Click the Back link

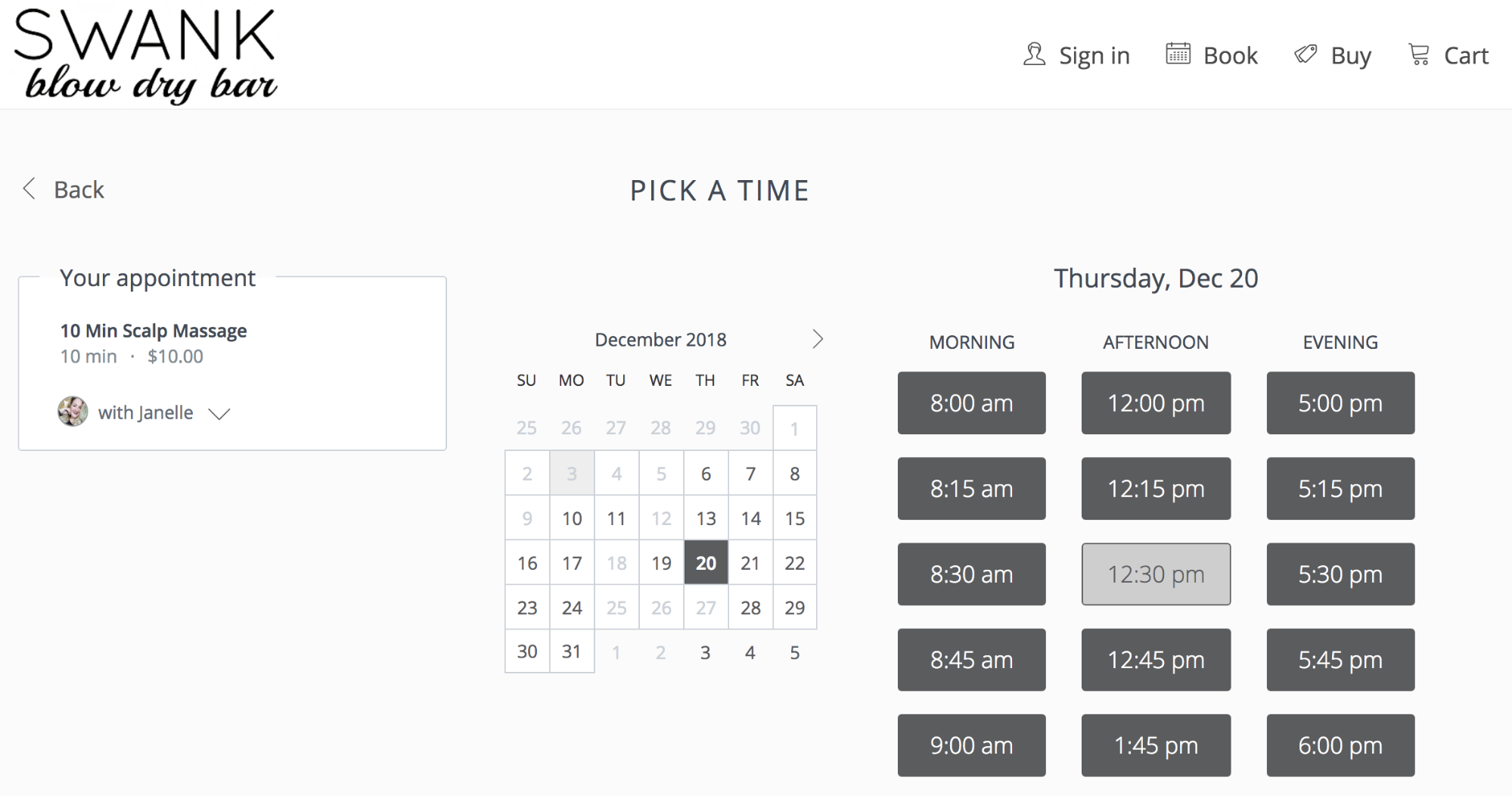[x=79, y=188]
